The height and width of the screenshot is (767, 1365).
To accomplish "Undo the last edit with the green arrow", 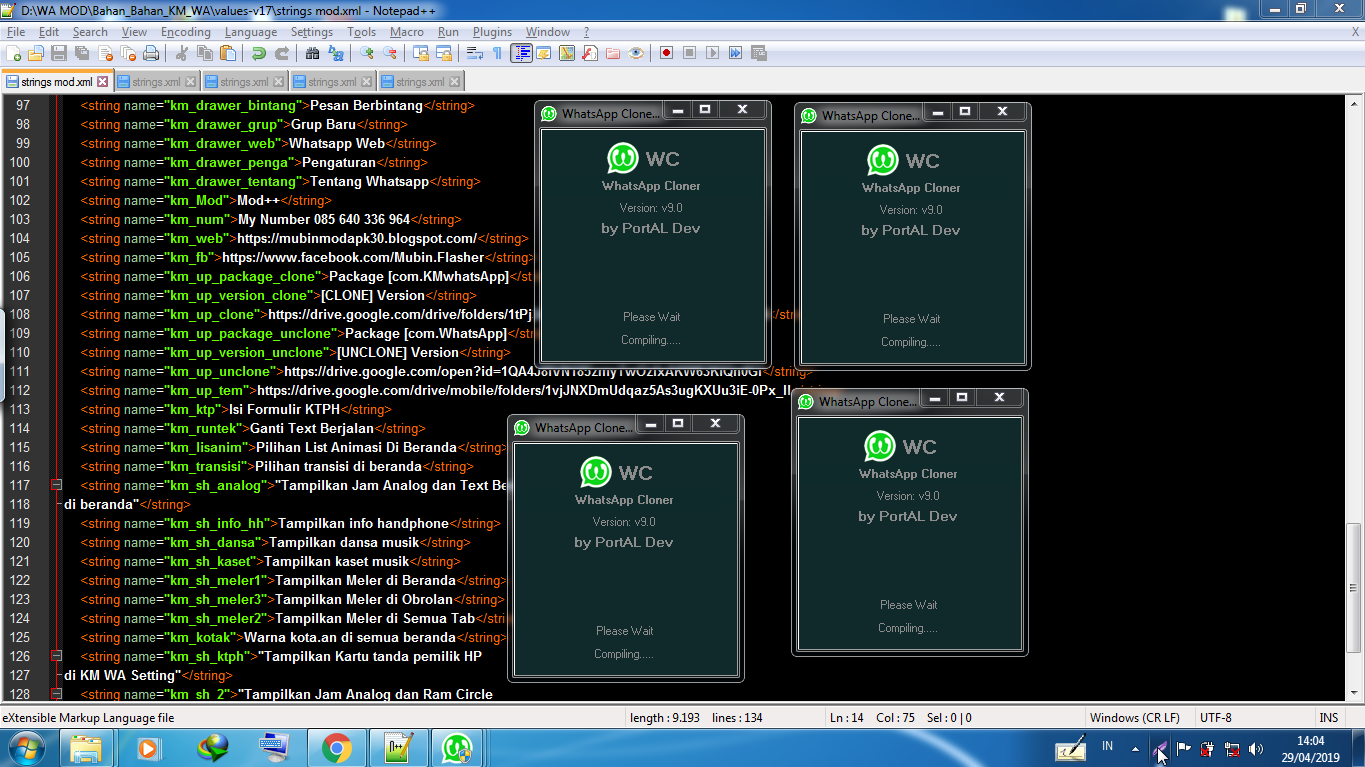I will tap(259, 53).
